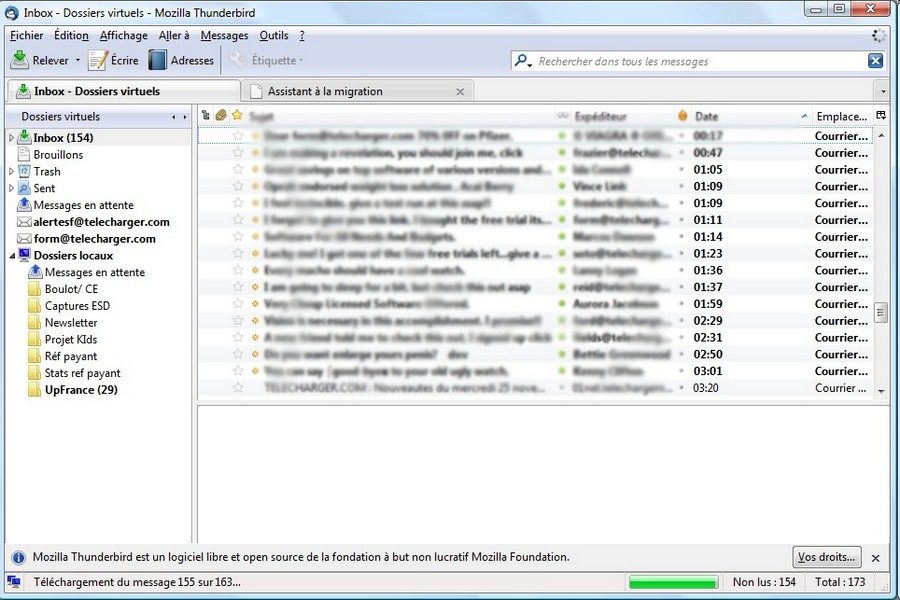Select the UpFrance (29) folder
Screen dimensions: 900x600
[x=80, y=390]
